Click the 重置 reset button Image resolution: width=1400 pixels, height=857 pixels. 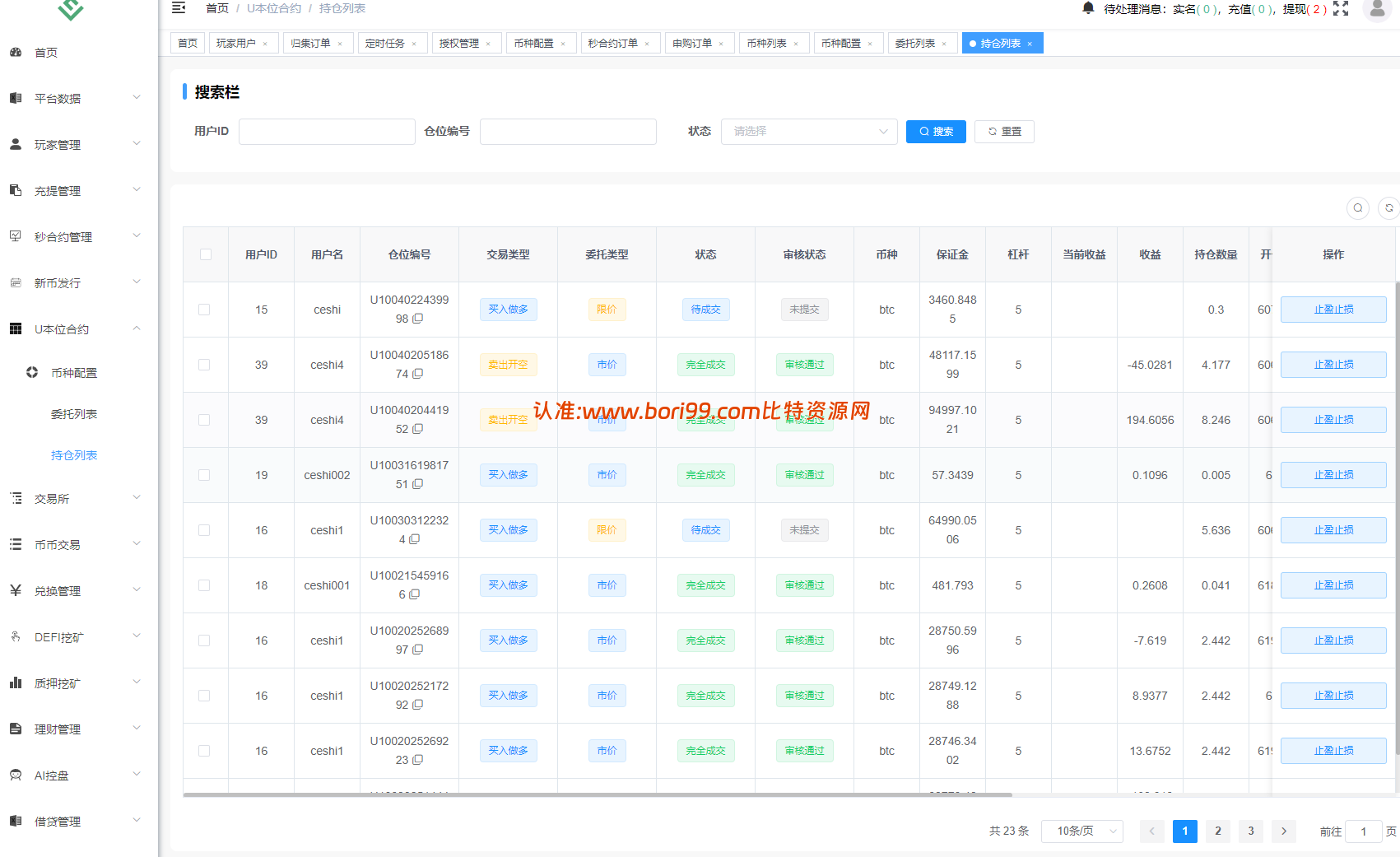pos(1004,132)
